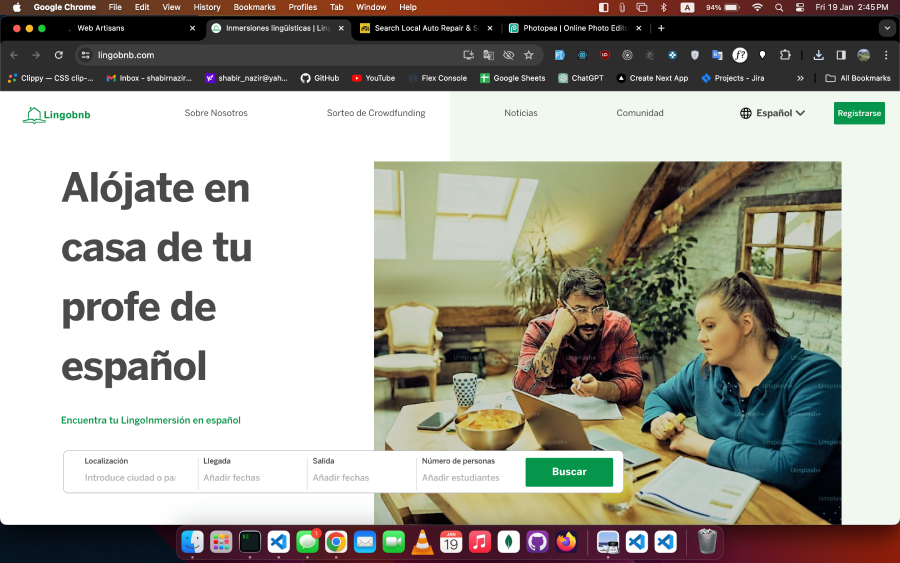Open the Chrome downloads icon

[x=819, y=55]
